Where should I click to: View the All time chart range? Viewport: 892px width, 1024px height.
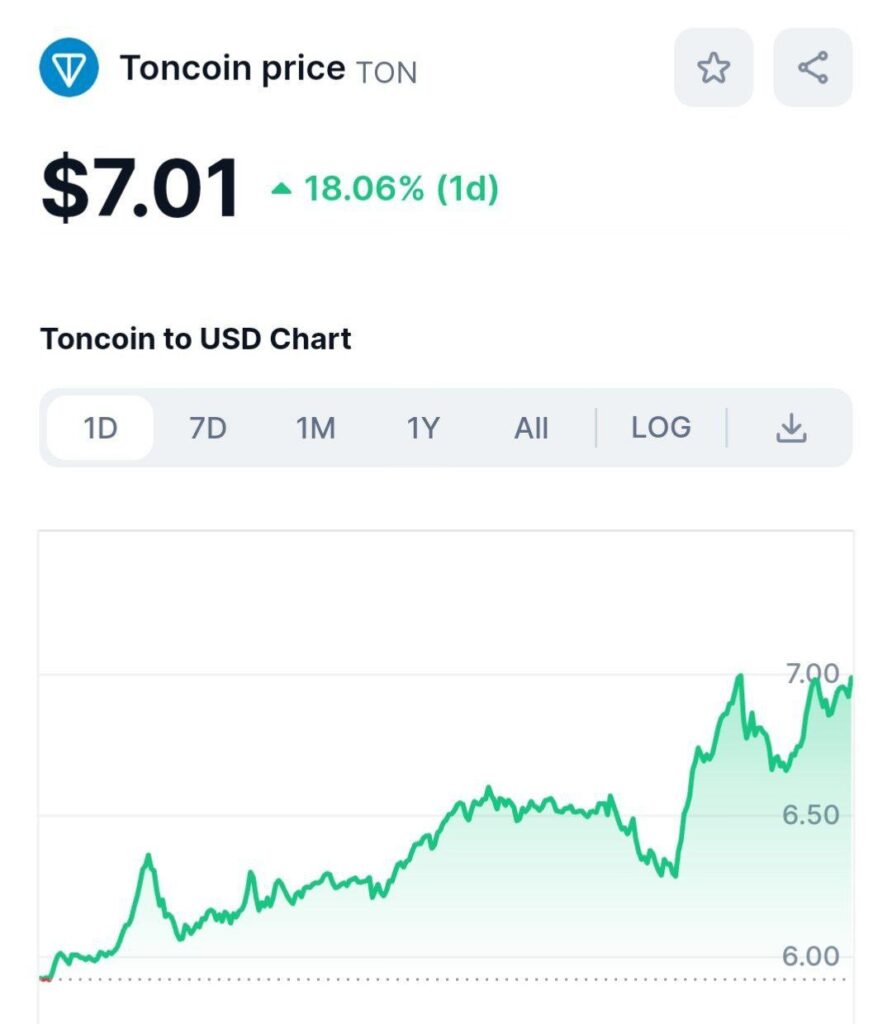tap(531, 428)
